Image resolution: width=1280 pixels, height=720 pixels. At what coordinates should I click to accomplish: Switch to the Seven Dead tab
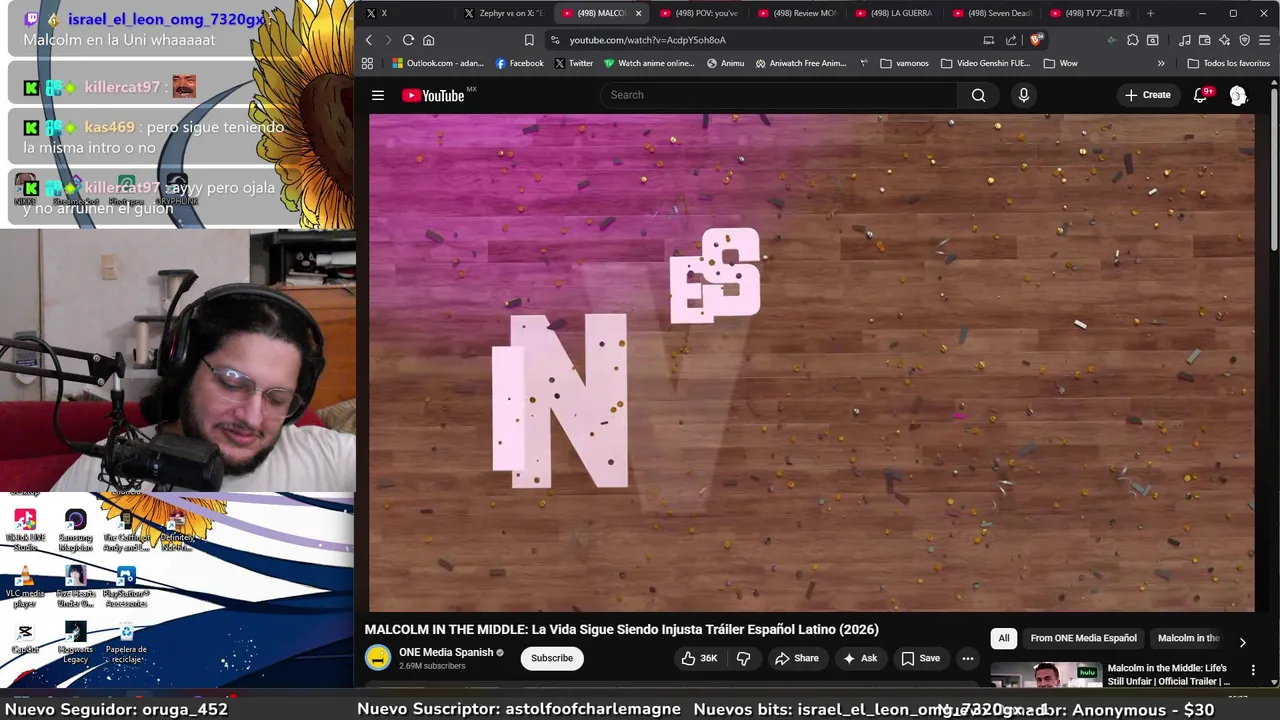[x=993, y=13]
